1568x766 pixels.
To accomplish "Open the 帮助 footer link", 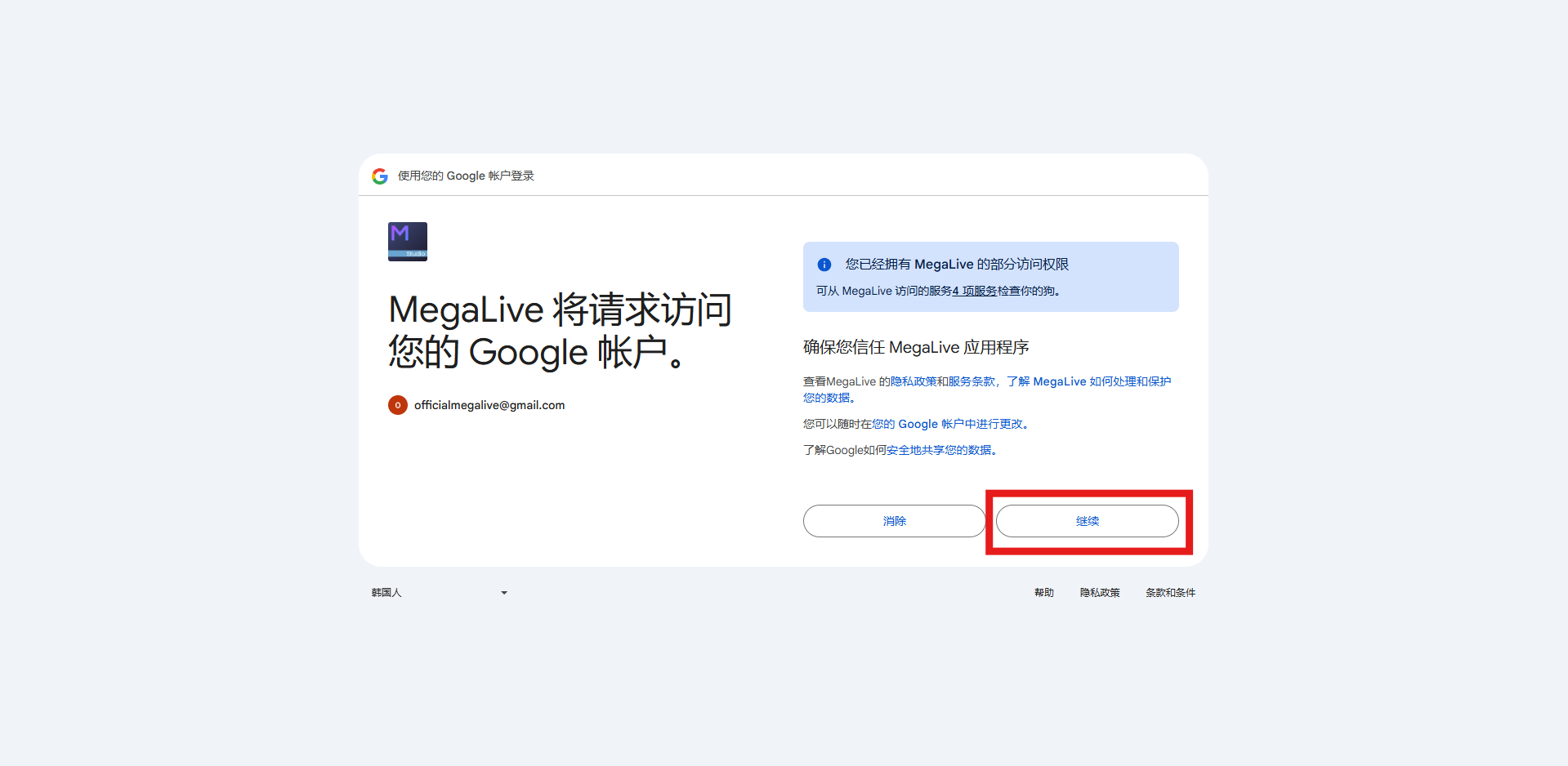I will (1044, 593).
